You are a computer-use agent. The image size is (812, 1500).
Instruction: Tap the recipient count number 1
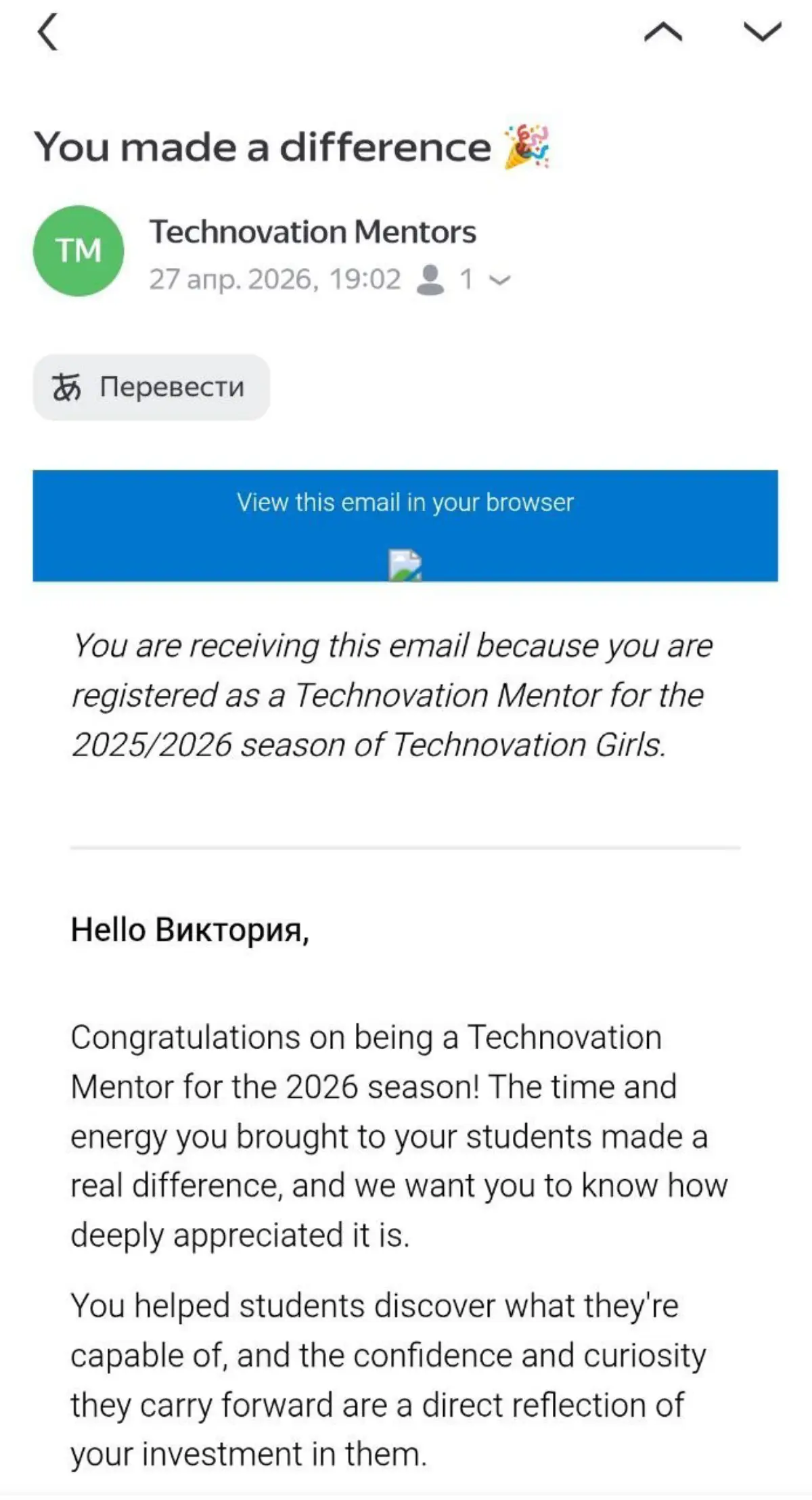(466, 279)
